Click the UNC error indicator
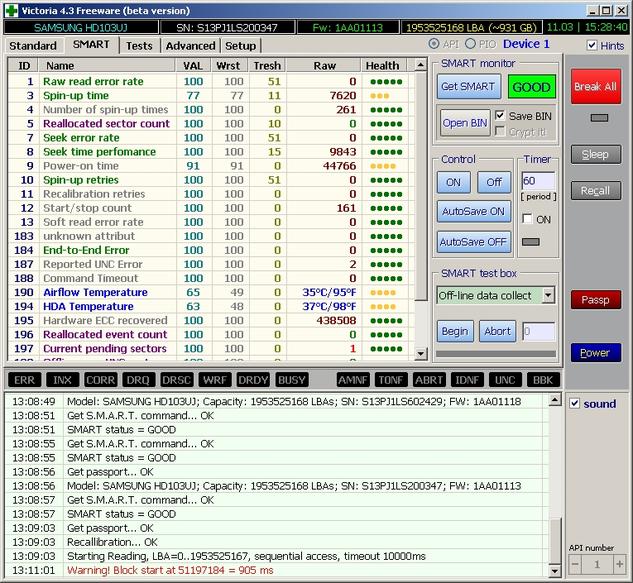 click(x=505, y=380)
